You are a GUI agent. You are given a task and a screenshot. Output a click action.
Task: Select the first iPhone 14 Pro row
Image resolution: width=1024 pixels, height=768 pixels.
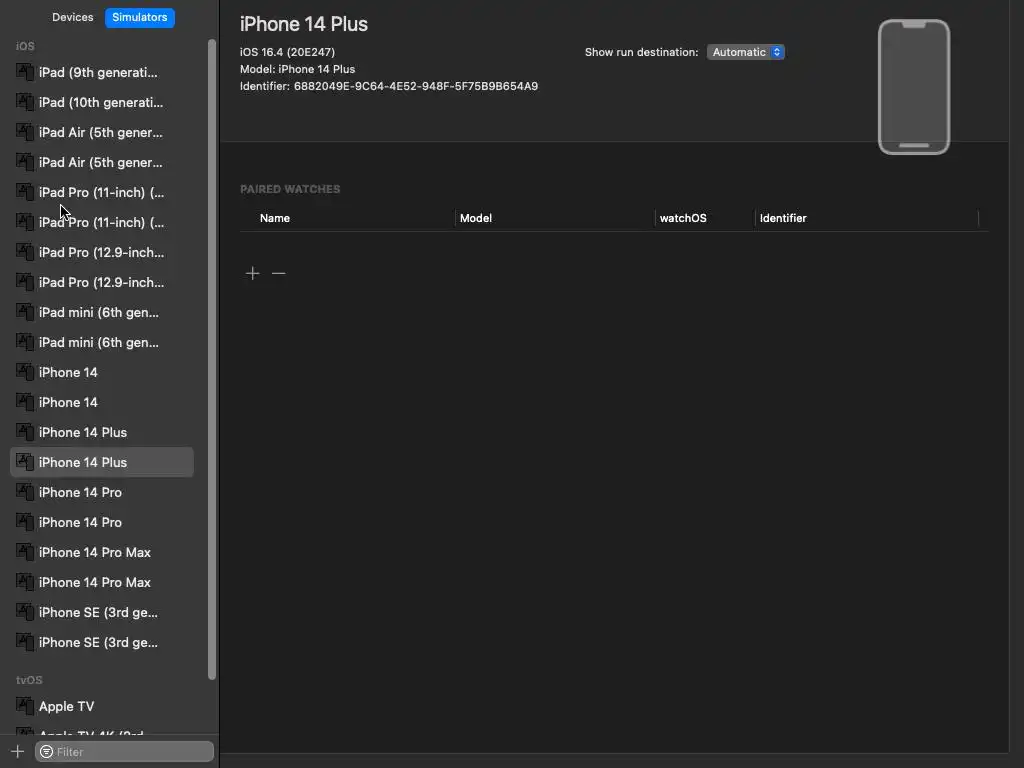pos(102,492)
